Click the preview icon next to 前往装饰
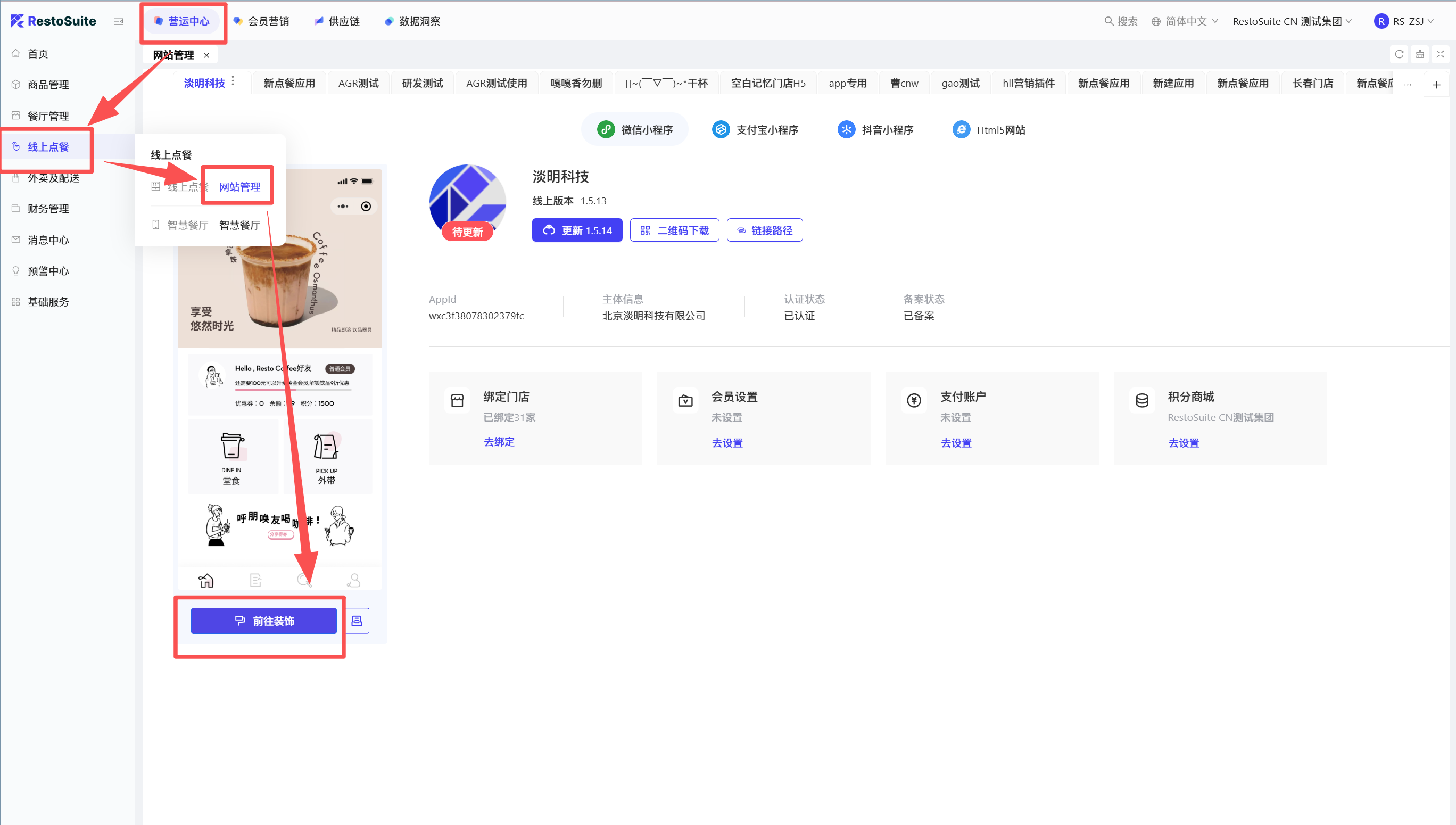This screenshot has height=825, width=1456. [357, 621]
